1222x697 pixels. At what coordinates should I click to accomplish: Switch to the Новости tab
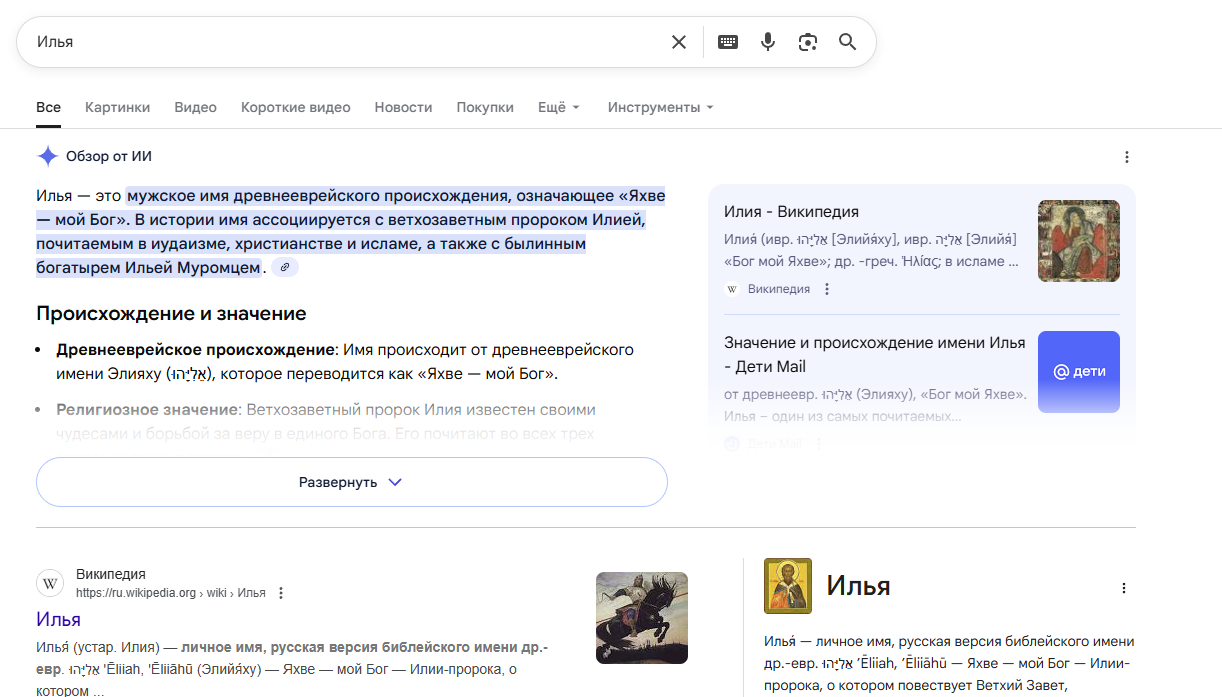pyautogui.click(x=403, y=107)
